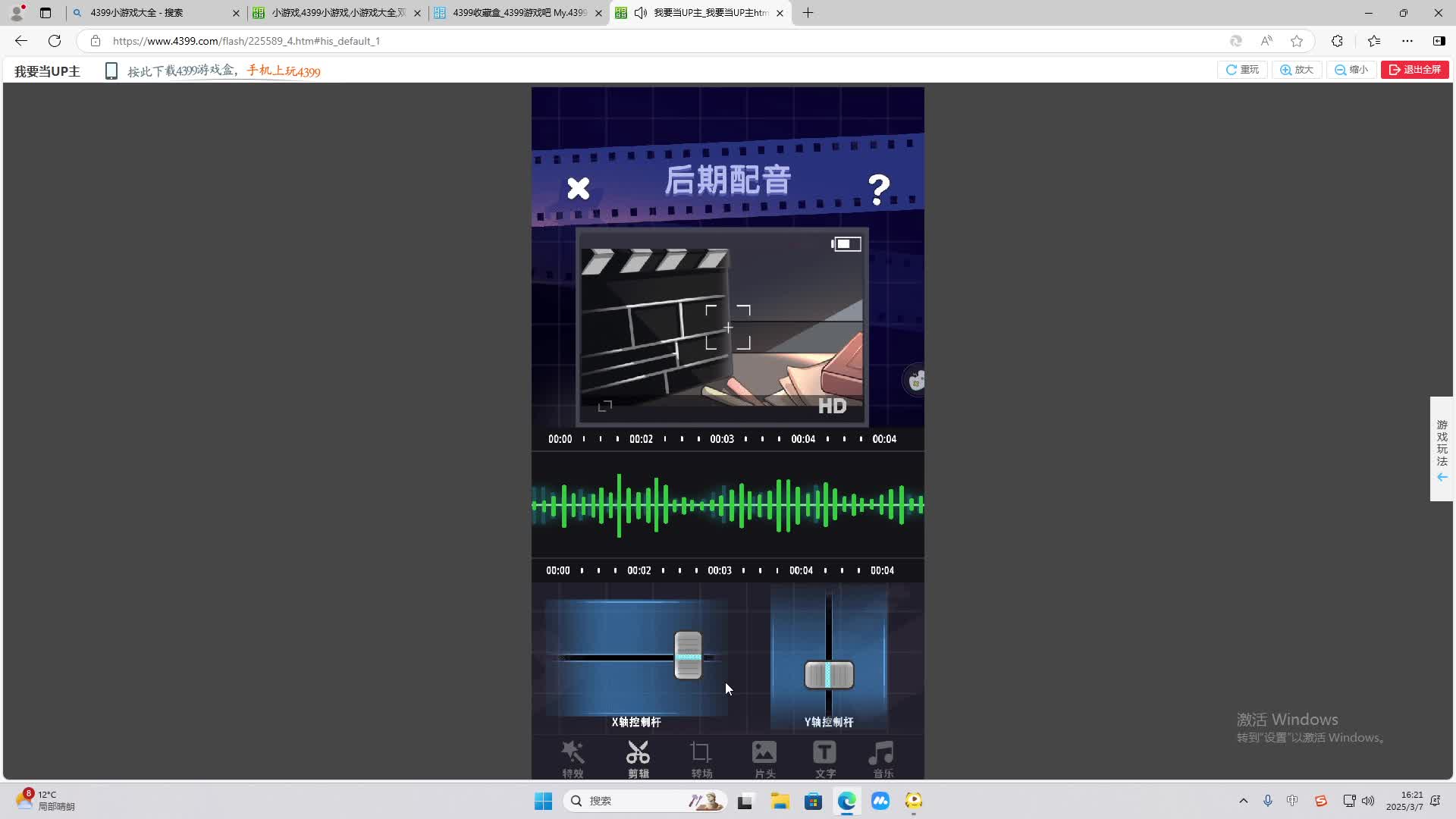Open the 片头 intro tool
Screen dimensions: 1456x819
pyautogui.click(x=764, y=758)
